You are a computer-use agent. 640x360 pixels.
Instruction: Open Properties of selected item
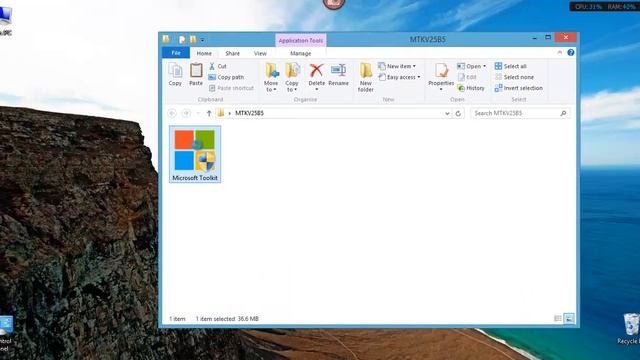tap(441, 77)
